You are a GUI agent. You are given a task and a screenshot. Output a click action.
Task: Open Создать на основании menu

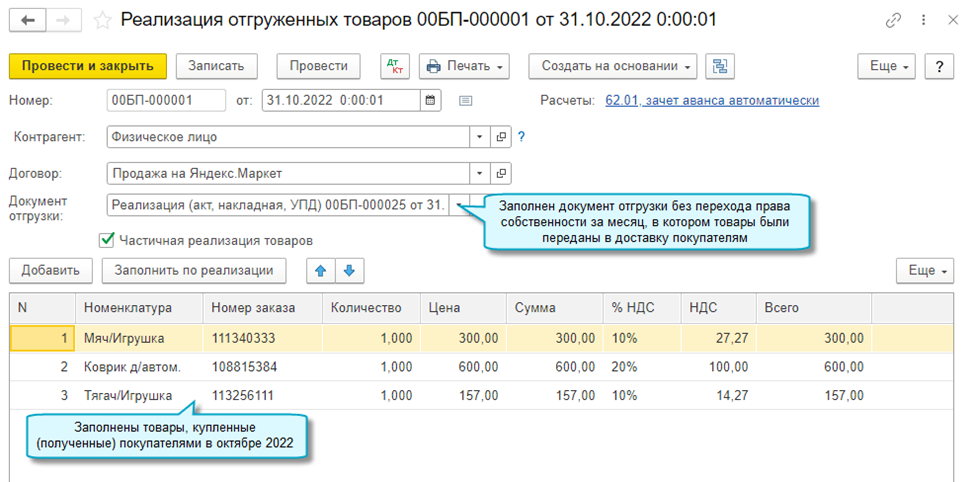click(x=612, y=66)
